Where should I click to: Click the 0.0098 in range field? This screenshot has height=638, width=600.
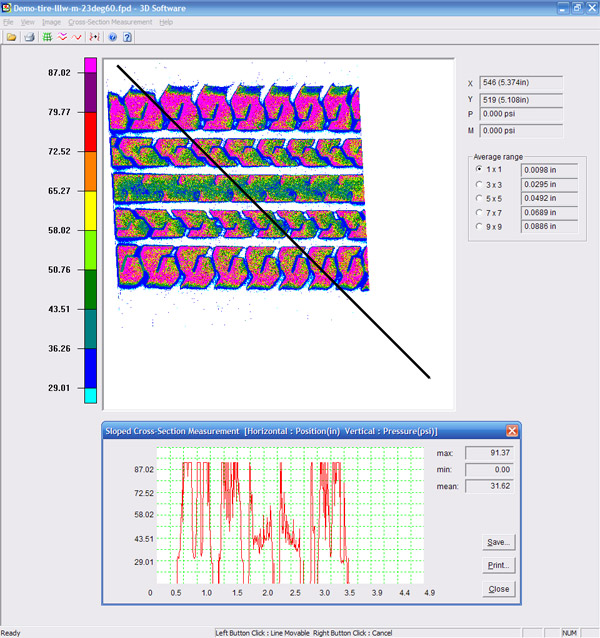pos(550,170)
